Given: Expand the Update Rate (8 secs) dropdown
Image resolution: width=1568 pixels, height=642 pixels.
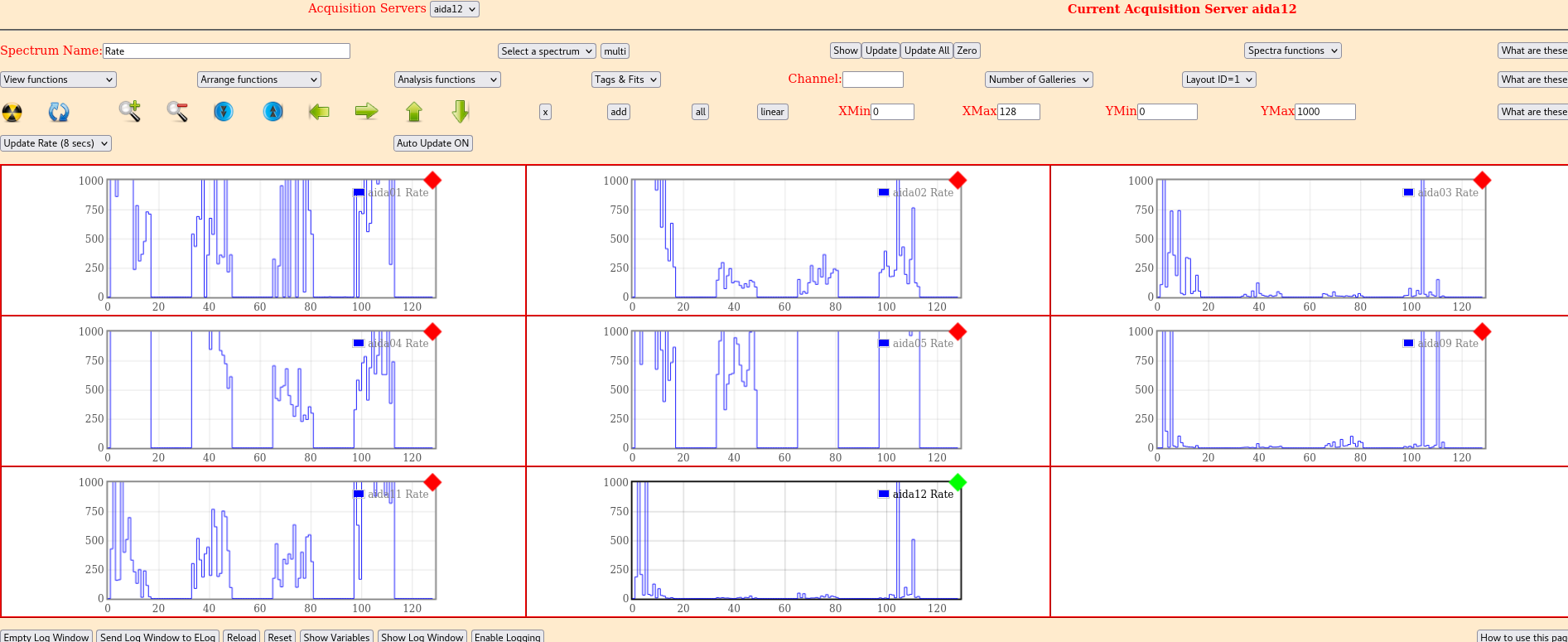Looking at the screenshot, I should (x=55, y=143).
